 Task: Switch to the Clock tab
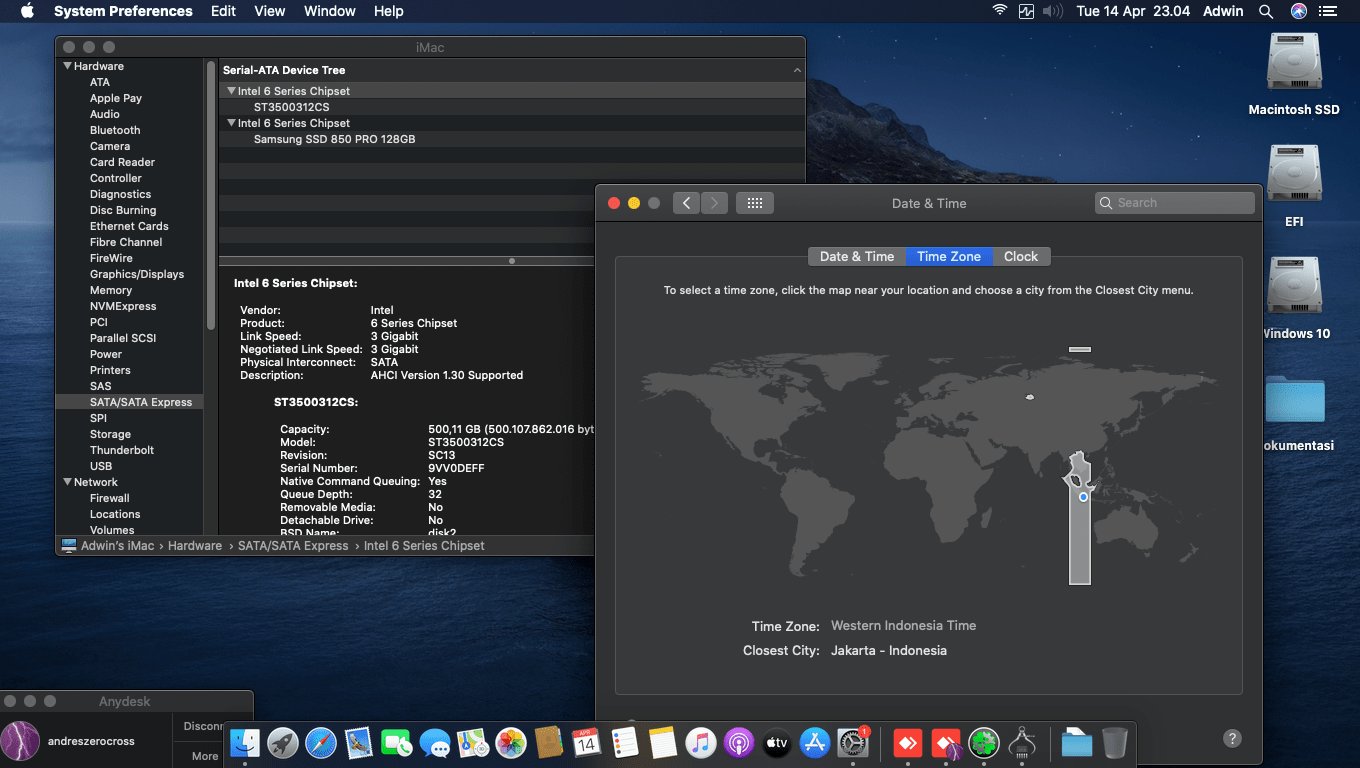1021,257
